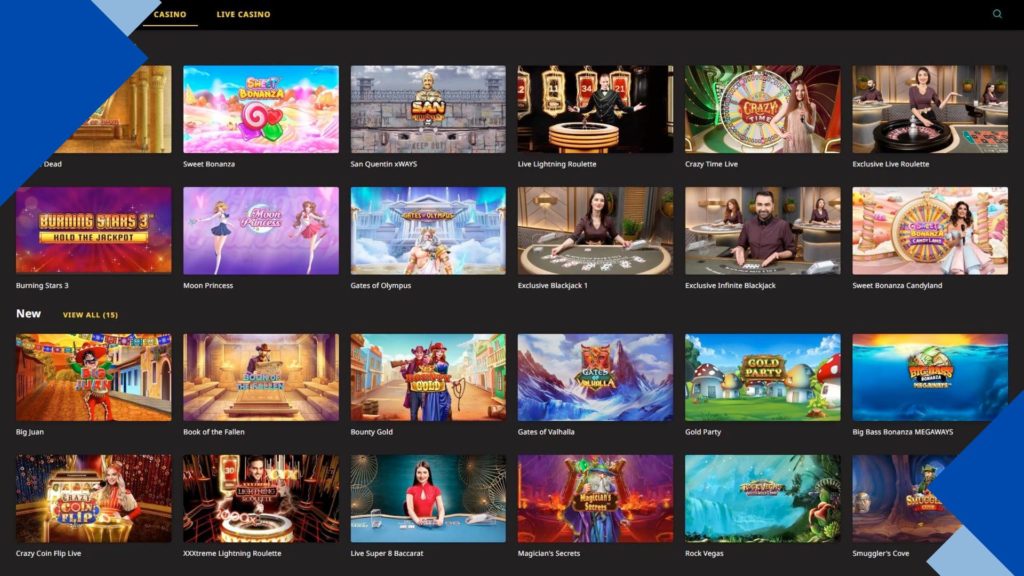This screenshot has width=1024, height=576.
Task: Open the Moon Princess thumbnail
Action: (x=261, y=231)
